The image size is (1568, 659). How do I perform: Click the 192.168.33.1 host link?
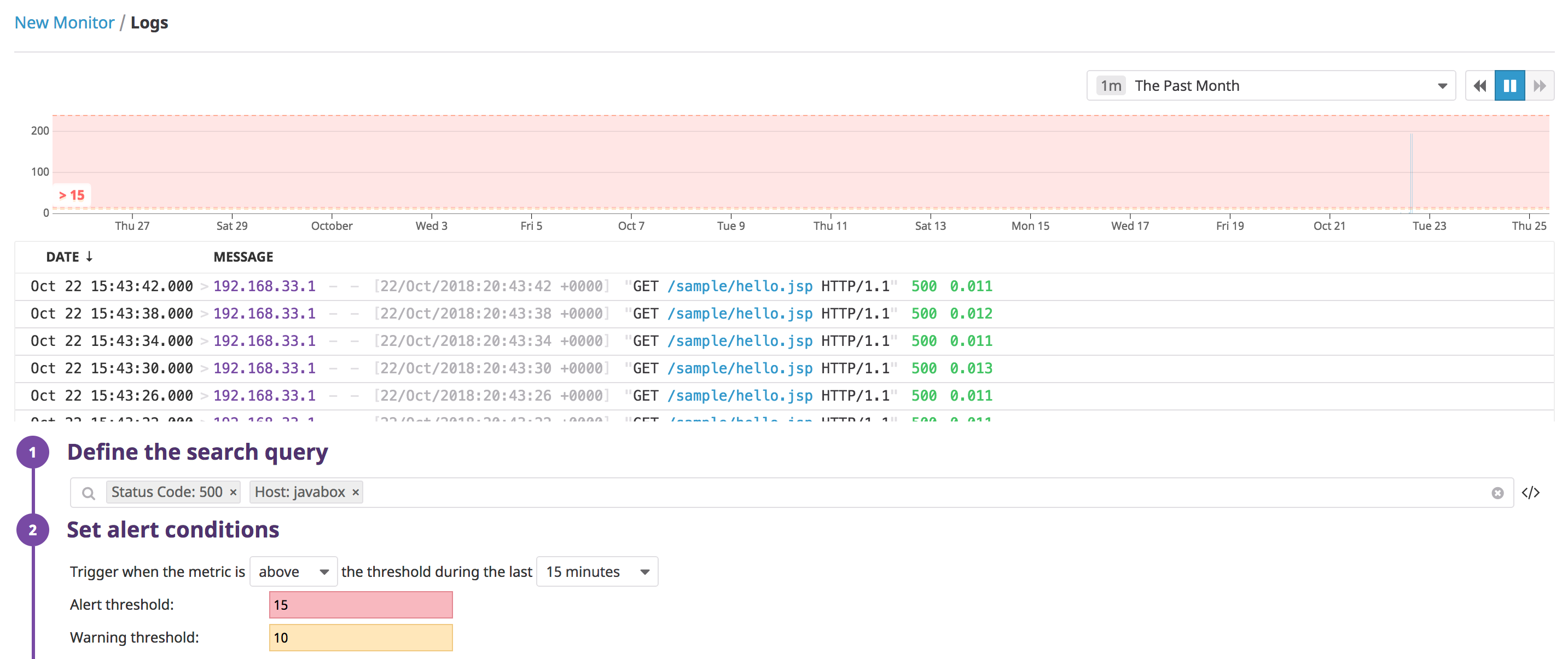[x=264, y=286]
